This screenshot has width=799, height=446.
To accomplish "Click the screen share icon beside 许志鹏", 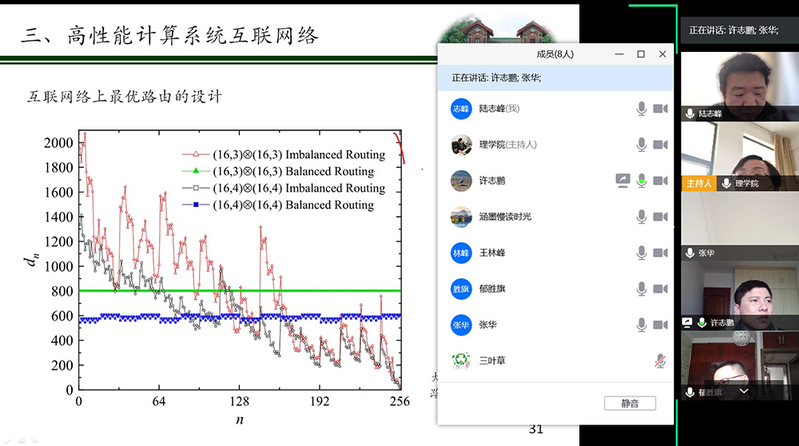I will pos(622,181).
